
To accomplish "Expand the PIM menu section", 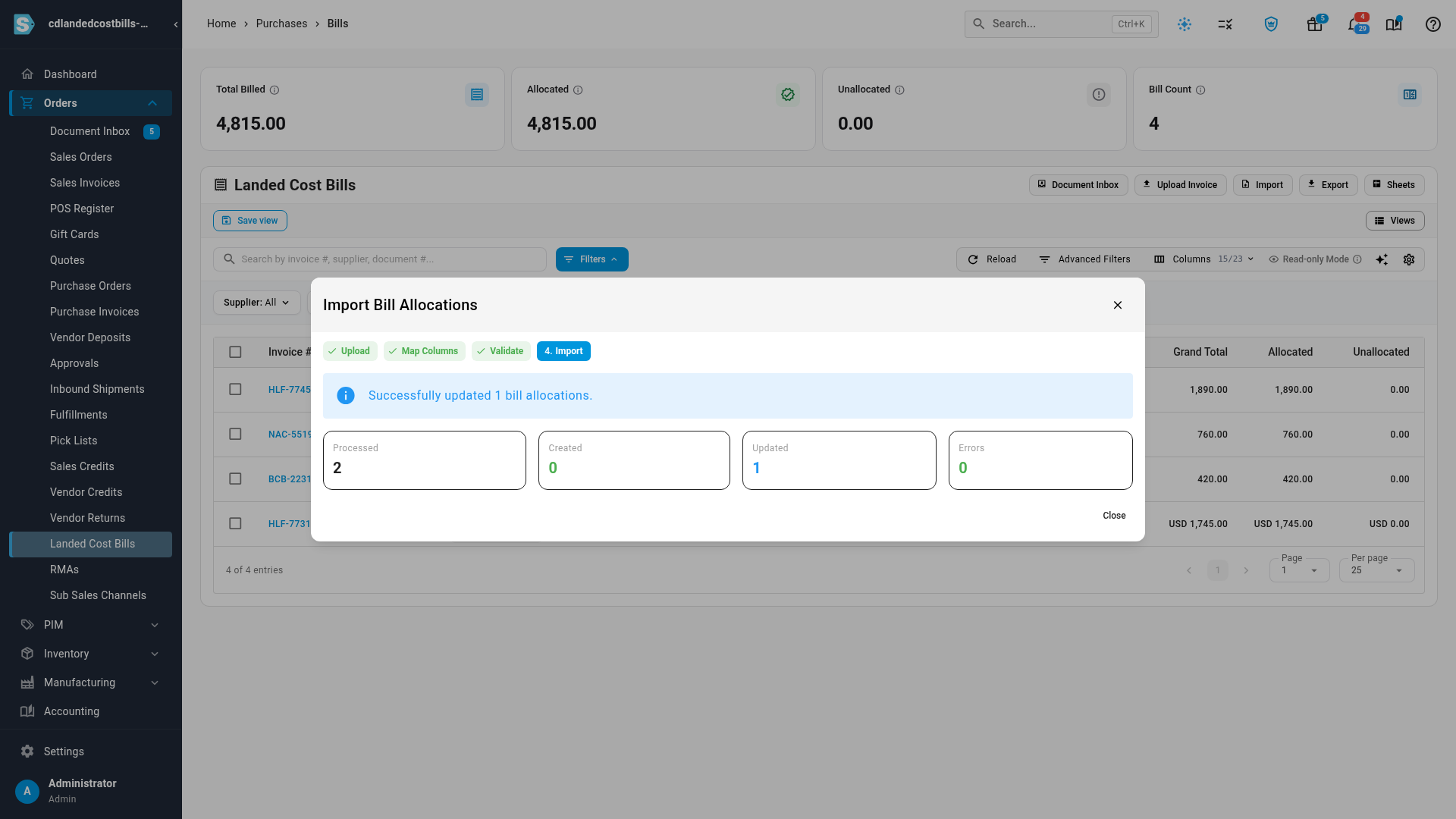I will (91, 625).
